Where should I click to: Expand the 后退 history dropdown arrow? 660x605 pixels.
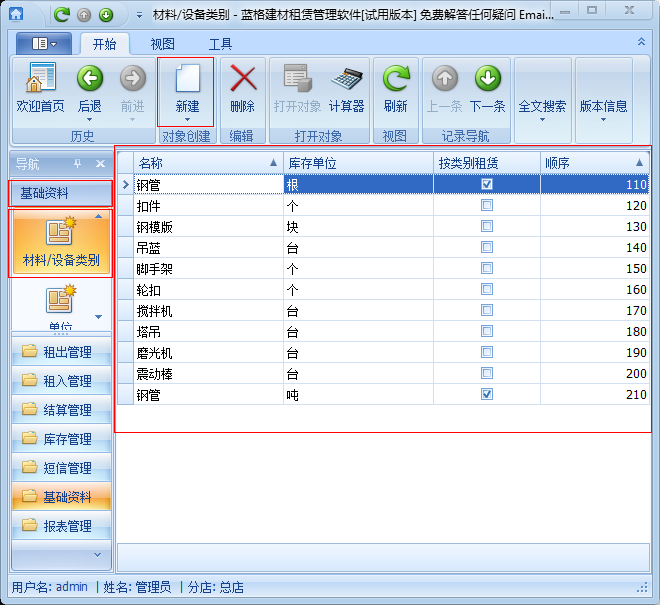click(90, 120)
